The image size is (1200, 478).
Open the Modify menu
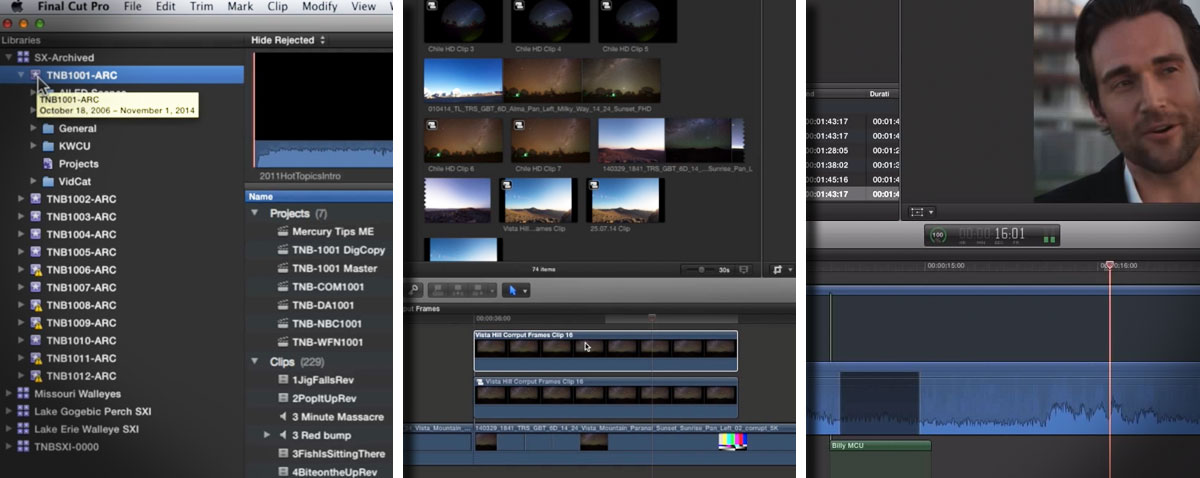320,7
